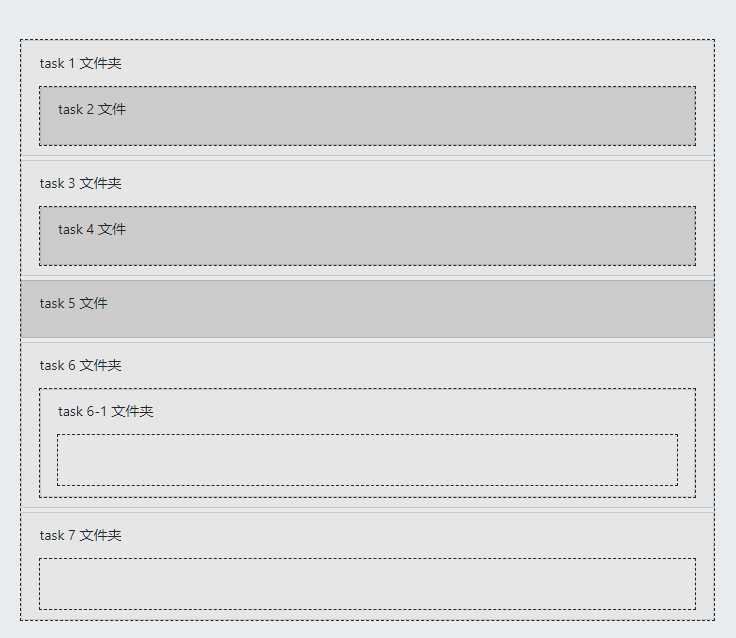
Task: Click blank header space beside task 3 文件夹 title
Action: click(x=400, y=184)
